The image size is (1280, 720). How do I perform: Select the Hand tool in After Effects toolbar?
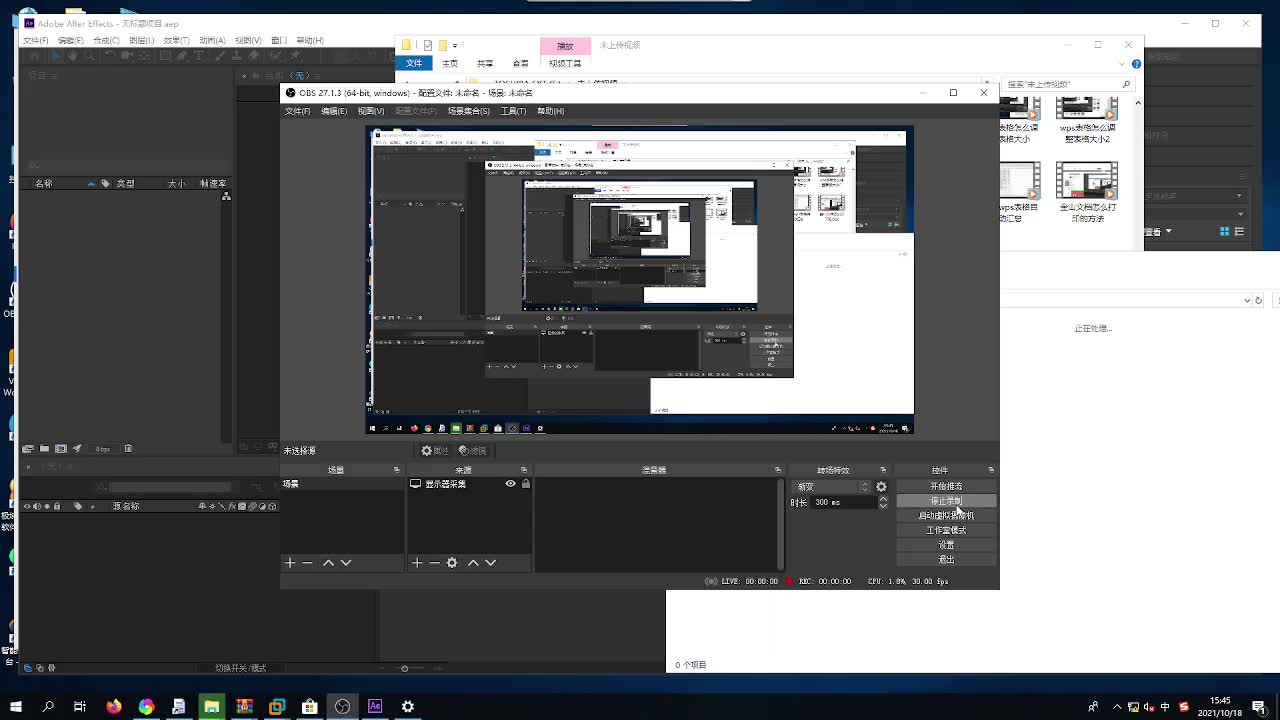(x=72, y=55)
